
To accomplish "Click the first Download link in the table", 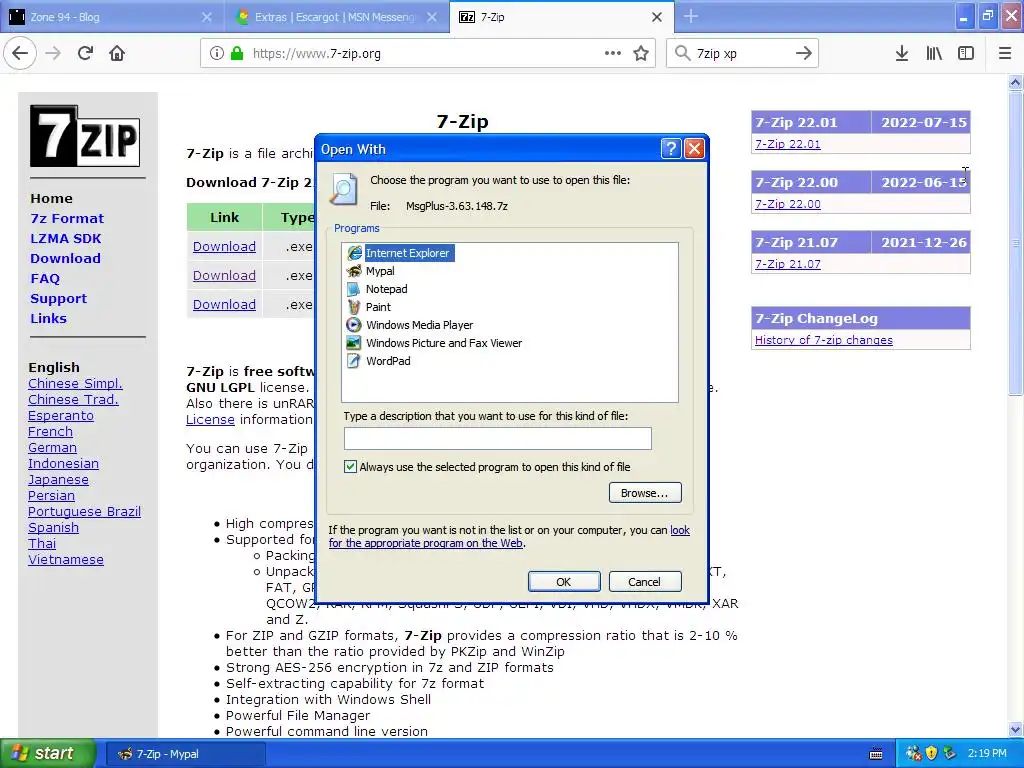I will (x=224, y=246).
